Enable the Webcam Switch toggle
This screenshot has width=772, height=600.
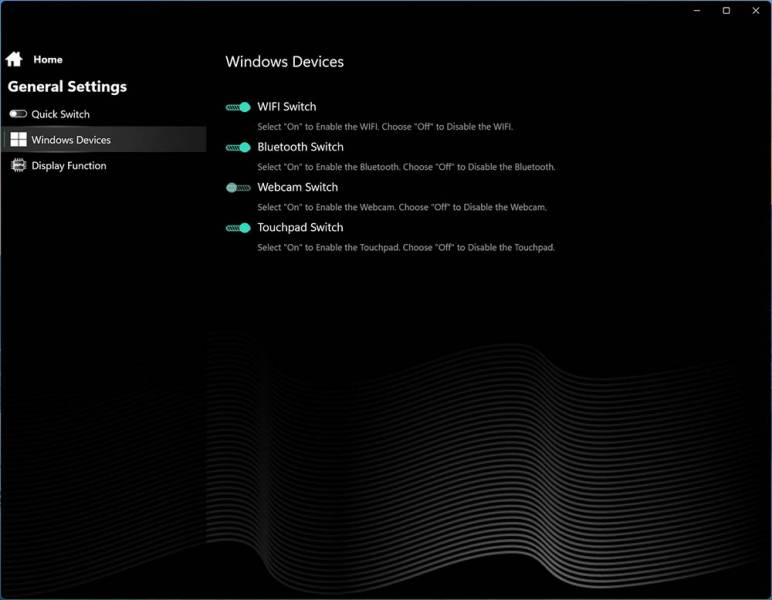coord(238,187)
